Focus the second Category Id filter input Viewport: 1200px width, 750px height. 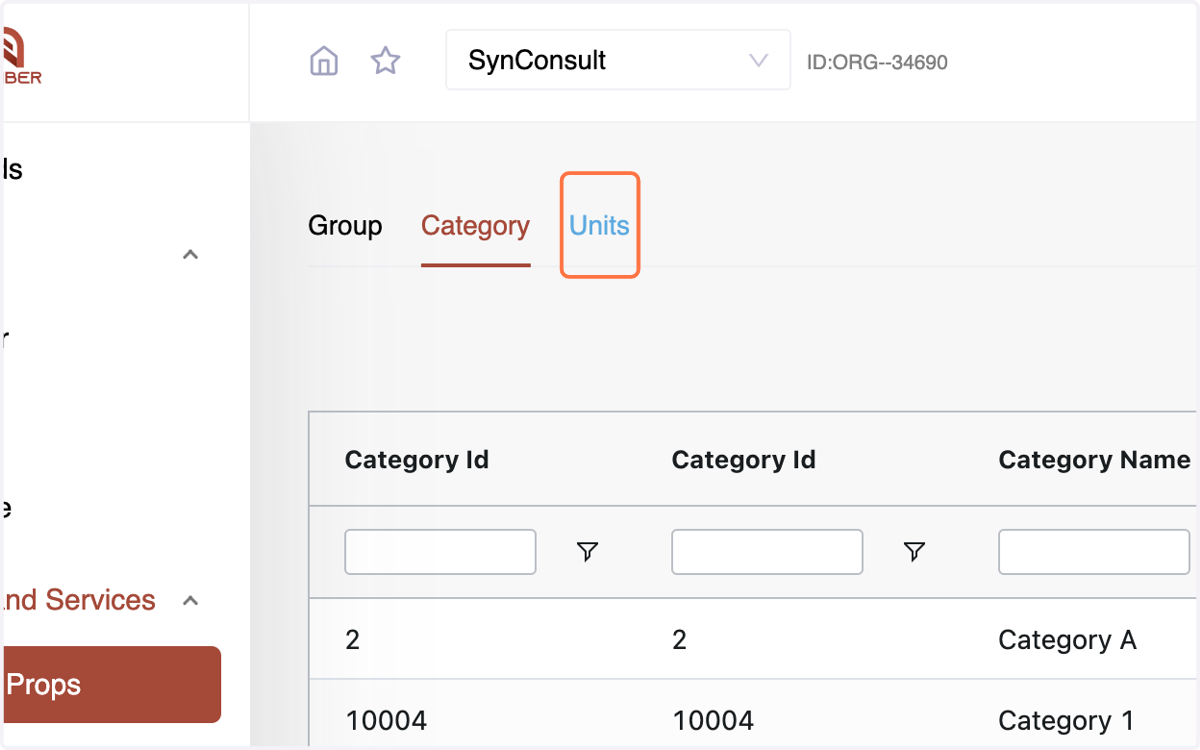click(767, 552)
